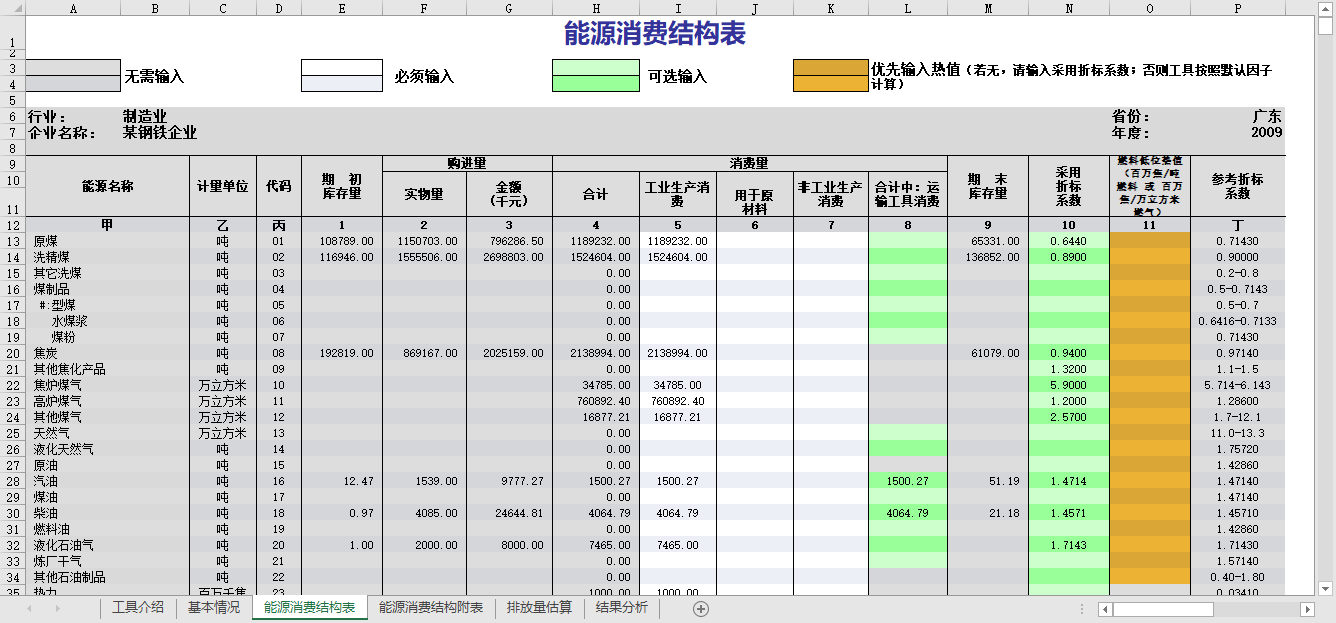
Task: Select the orange 优先输入热值 legend swatch
Action: pyautogui.click(x=829, y=76)
